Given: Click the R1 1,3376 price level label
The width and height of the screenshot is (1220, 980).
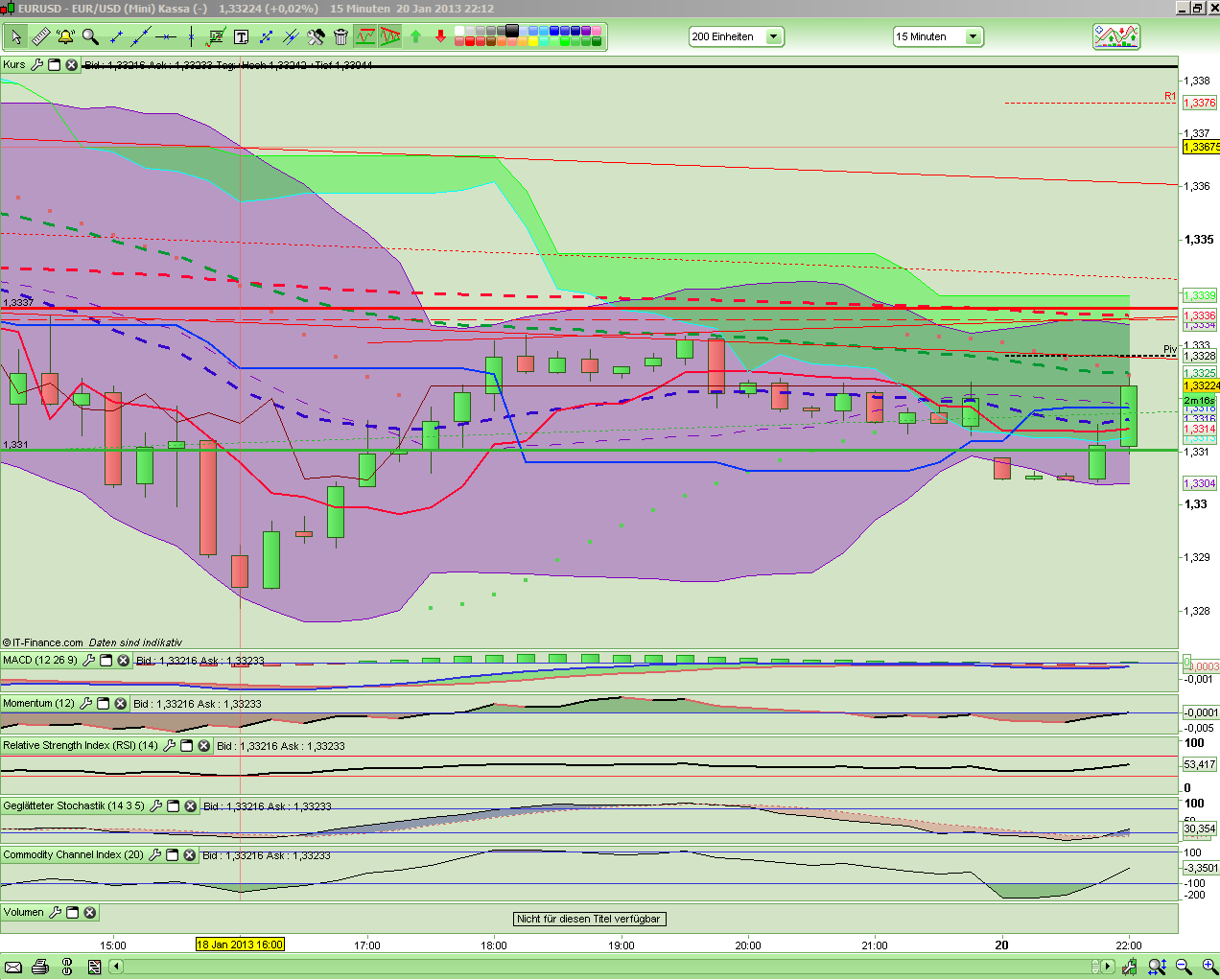Looking at the screenshot, I should coord(1200,103).
